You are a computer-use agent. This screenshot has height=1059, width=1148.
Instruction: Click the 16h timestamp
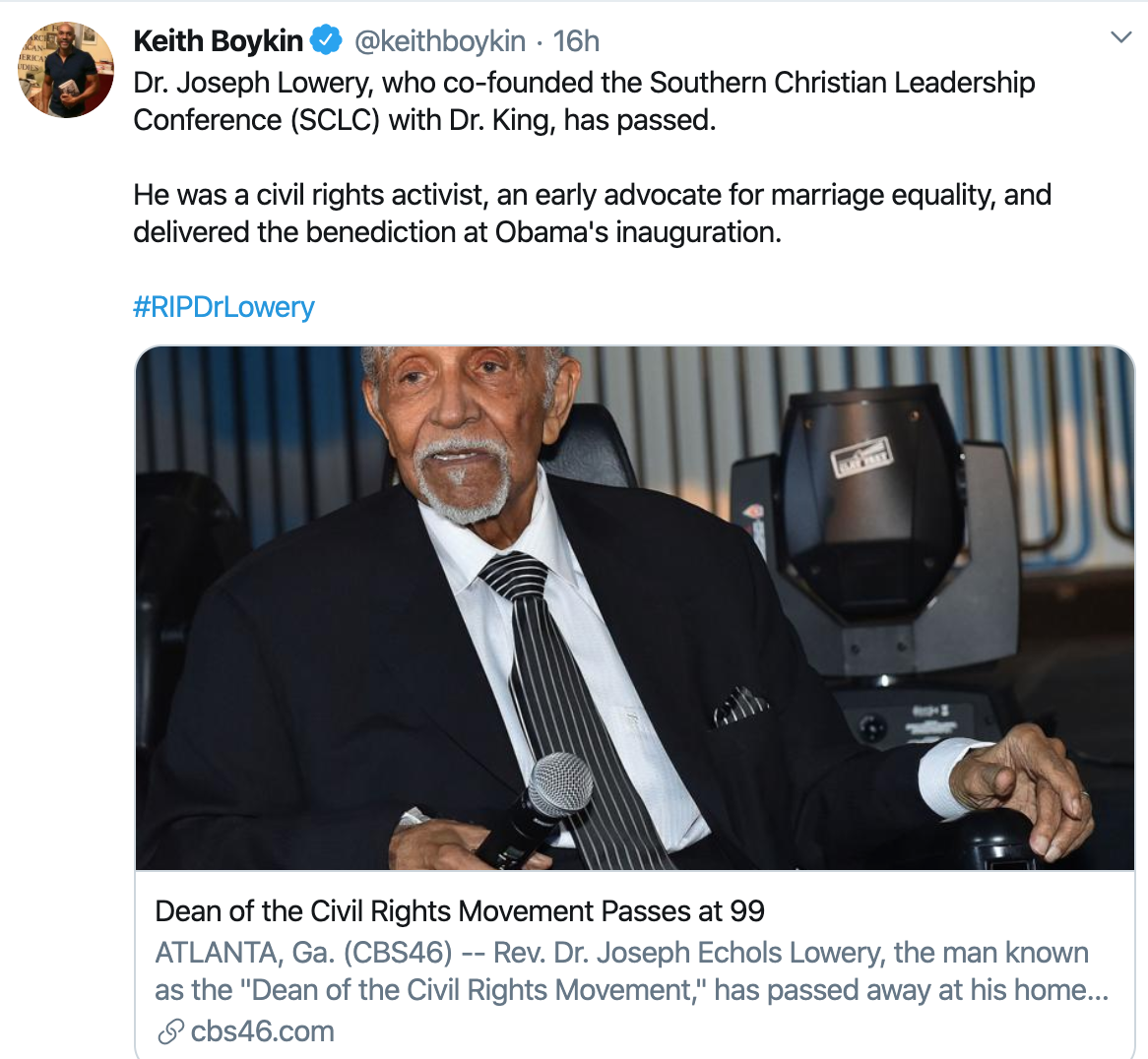coord(575,41)
